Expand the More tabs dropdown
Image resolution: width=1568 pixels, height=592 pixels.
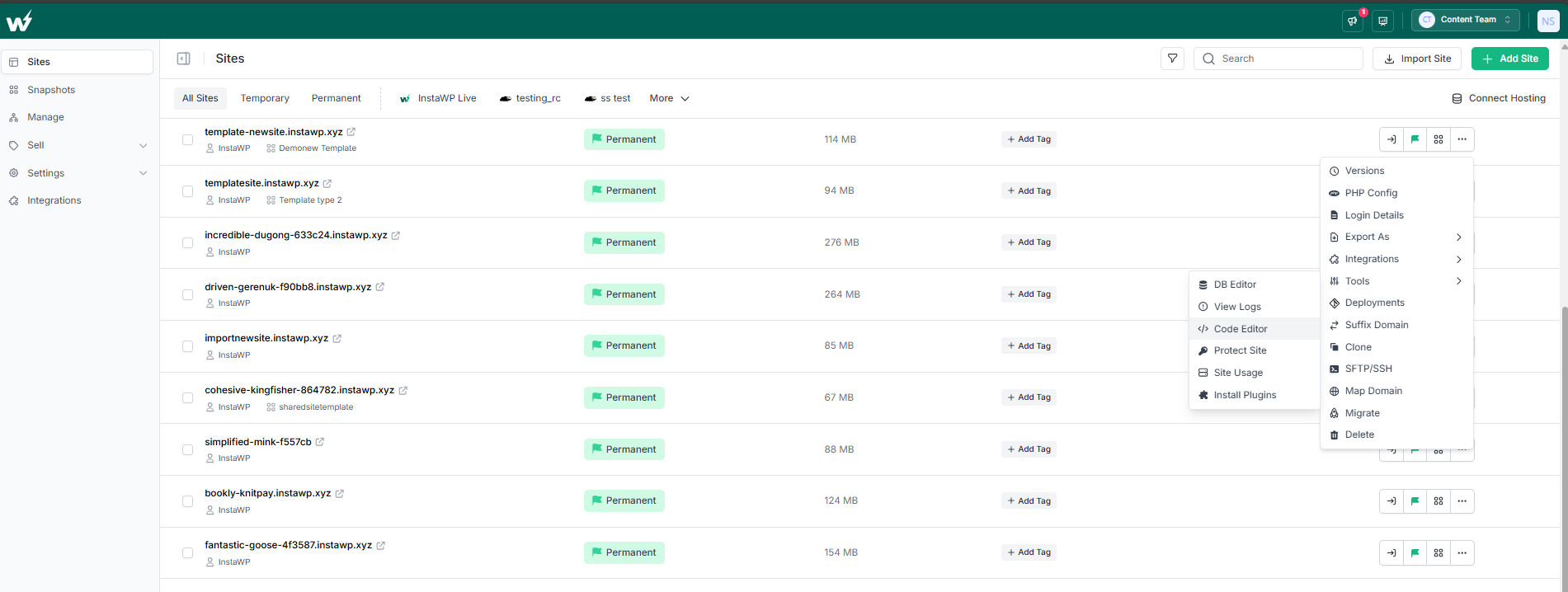[x=669, y=98]
